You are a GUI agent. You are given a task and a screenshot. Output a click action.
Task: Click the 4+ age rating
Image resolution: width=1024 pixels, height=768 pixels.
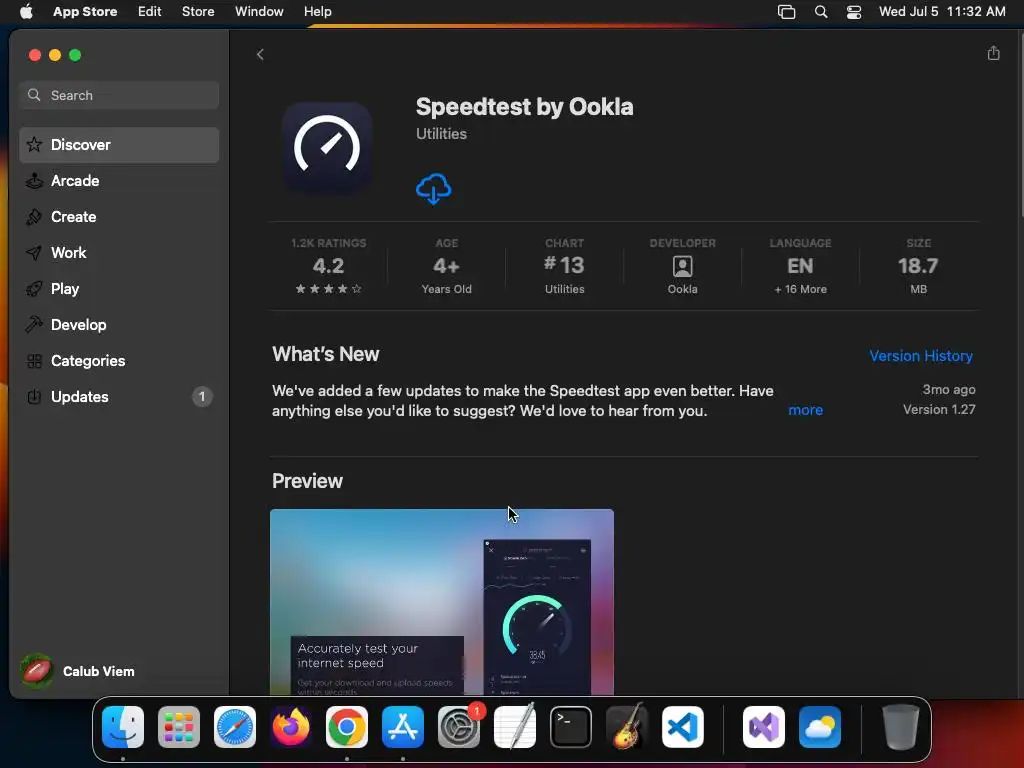pos(447,266)
